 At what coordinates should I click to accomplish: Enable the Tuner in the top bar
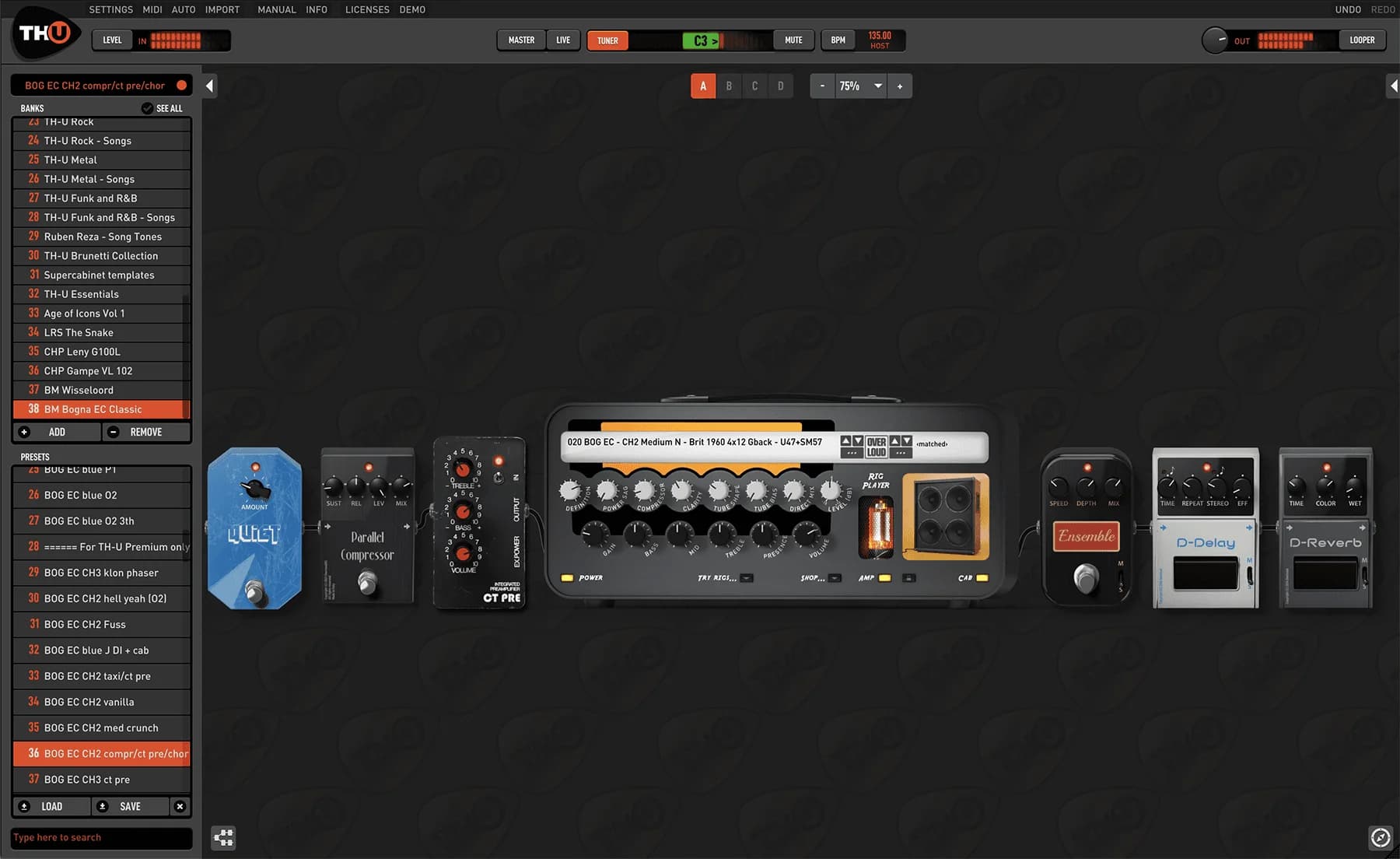click(x=607, y=40)
